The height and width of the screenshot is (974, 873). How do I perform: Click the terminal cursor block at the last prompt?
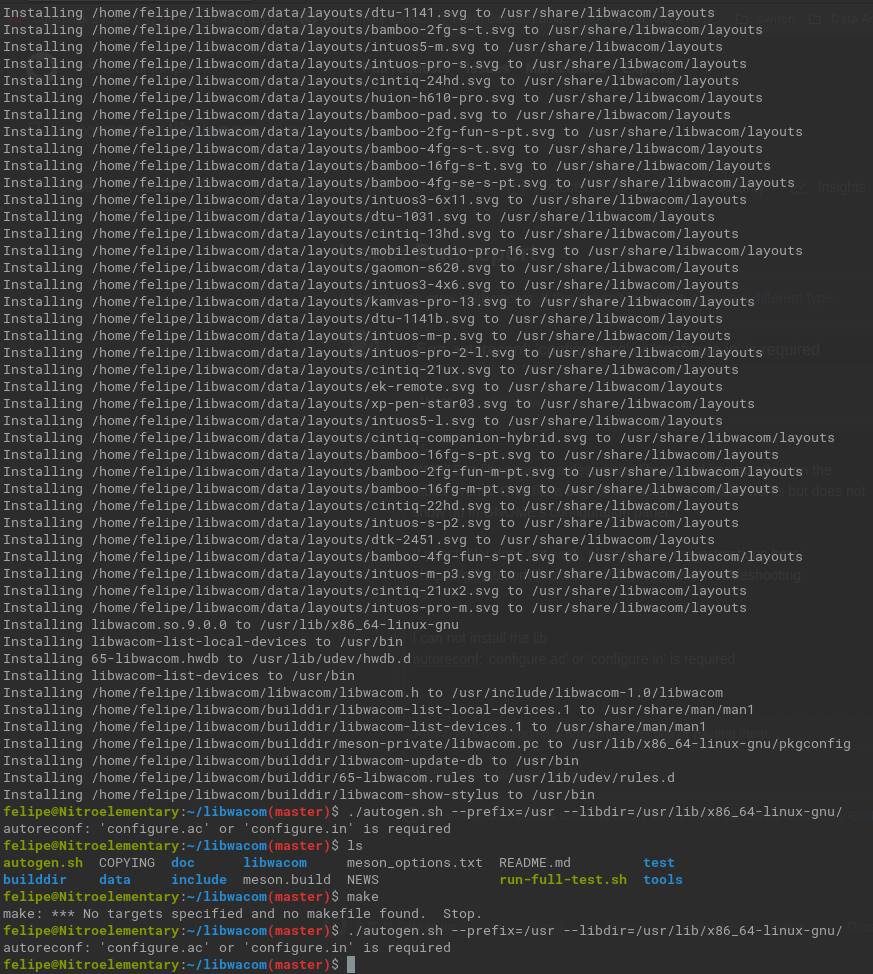(351, 965)
